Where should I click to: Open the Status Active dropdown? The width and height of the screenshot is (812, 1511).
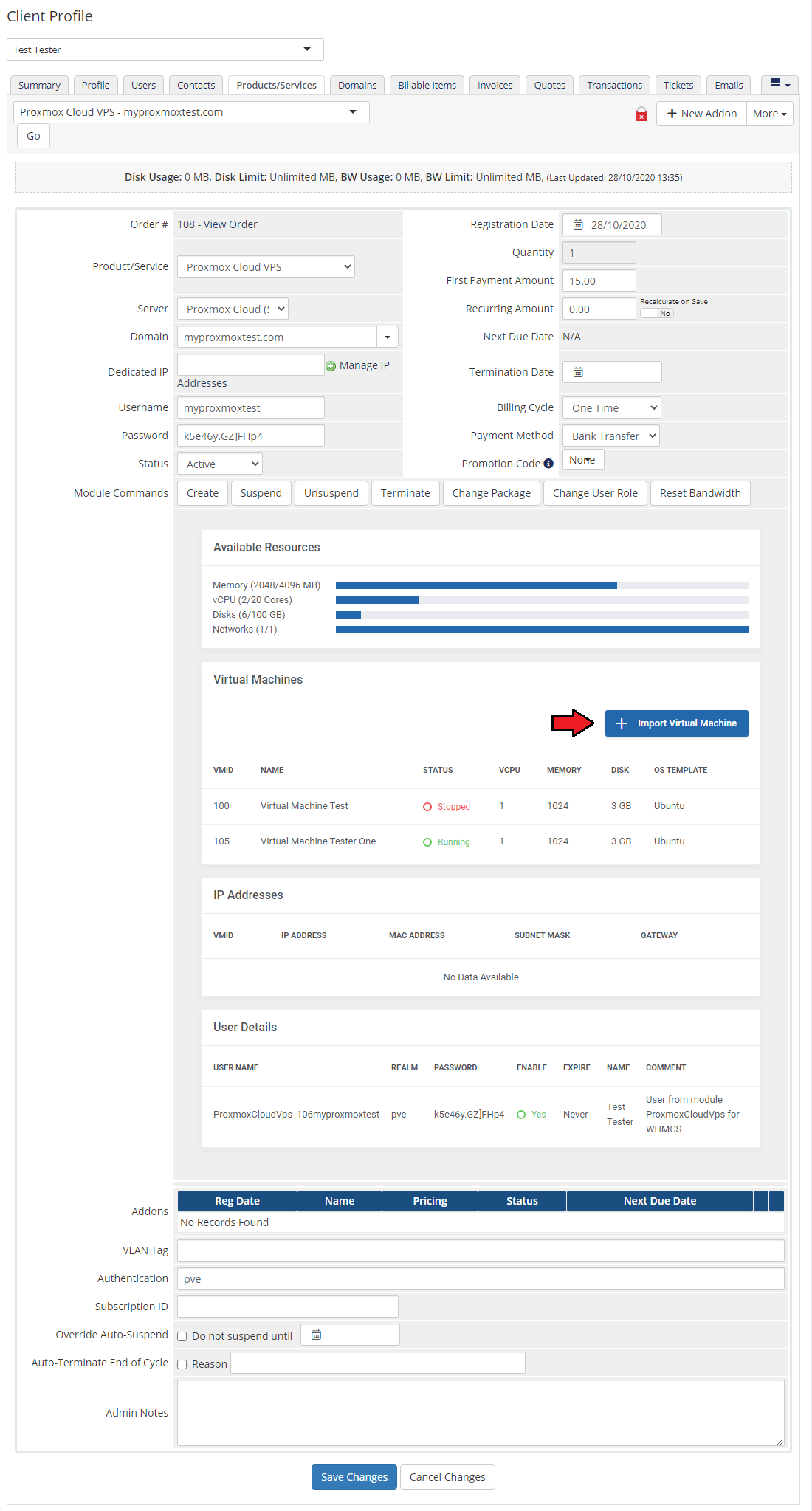point(220,464)
